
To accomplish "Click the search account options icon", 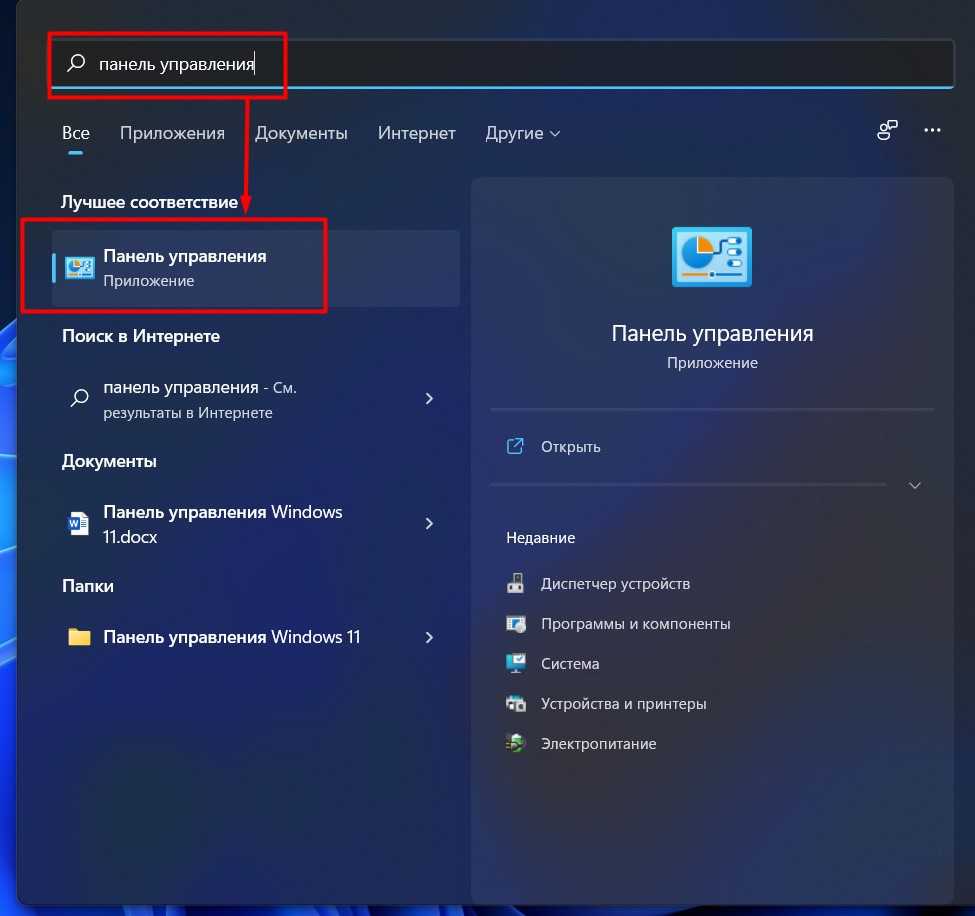I will click(887, 131).
